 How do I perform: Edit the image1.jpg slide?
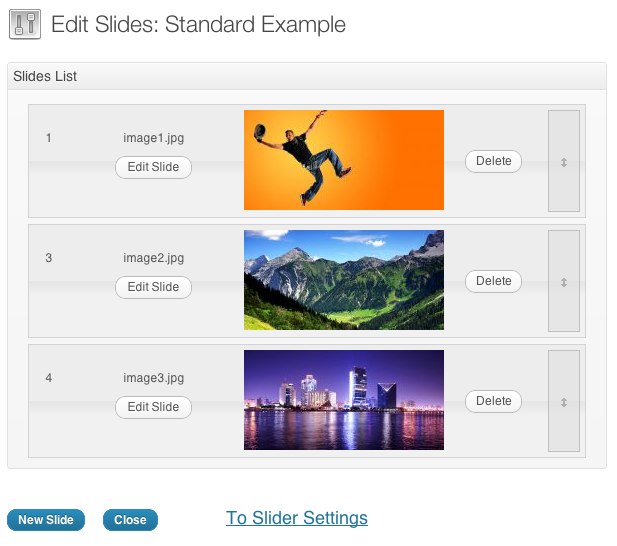[x=153, y=167]
